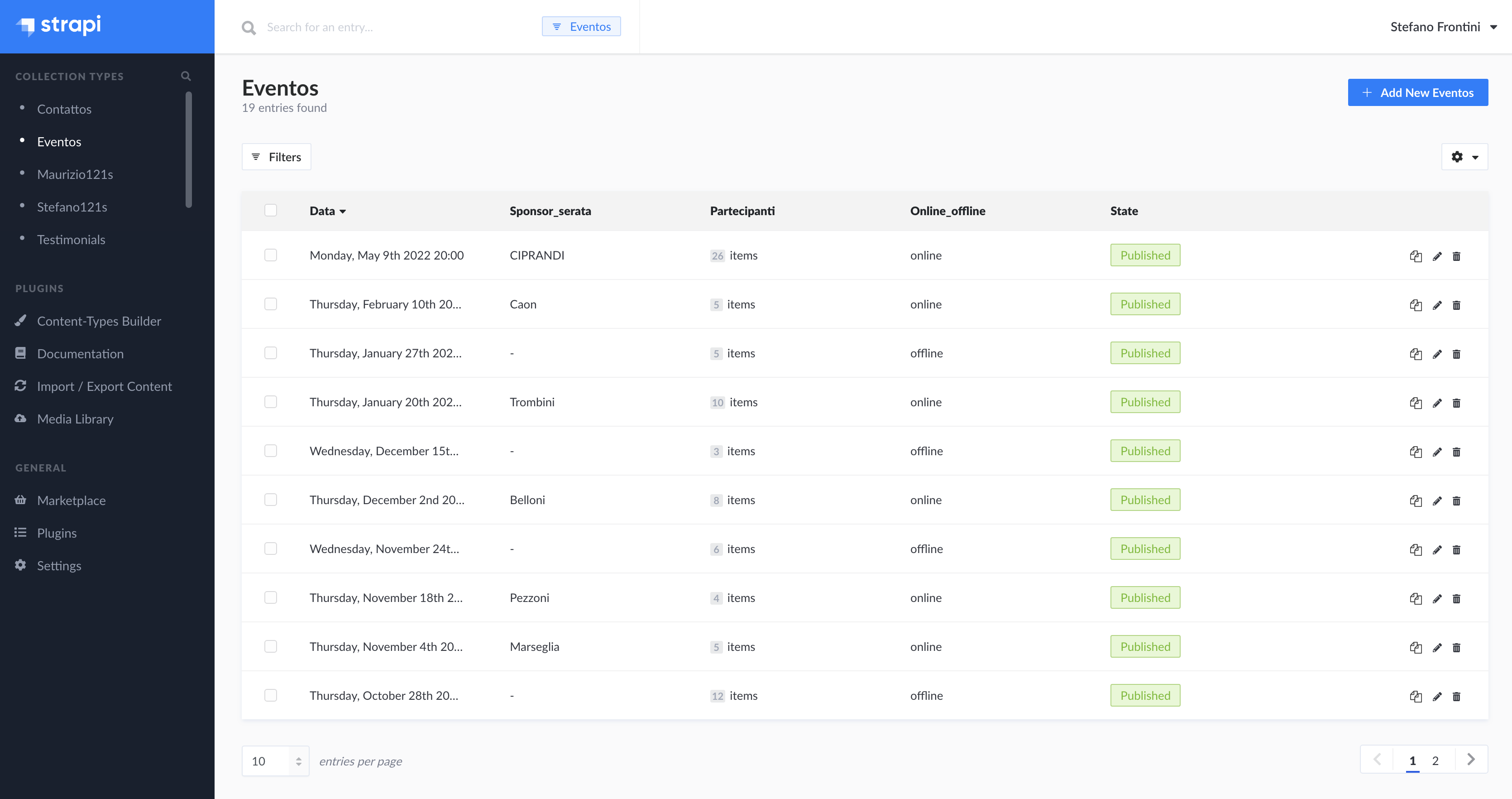The width and height of the screenshot is (1512, 799).
Task: Duplicate the CIPRANDI event entry
Action: click(x=1416, y=256)
